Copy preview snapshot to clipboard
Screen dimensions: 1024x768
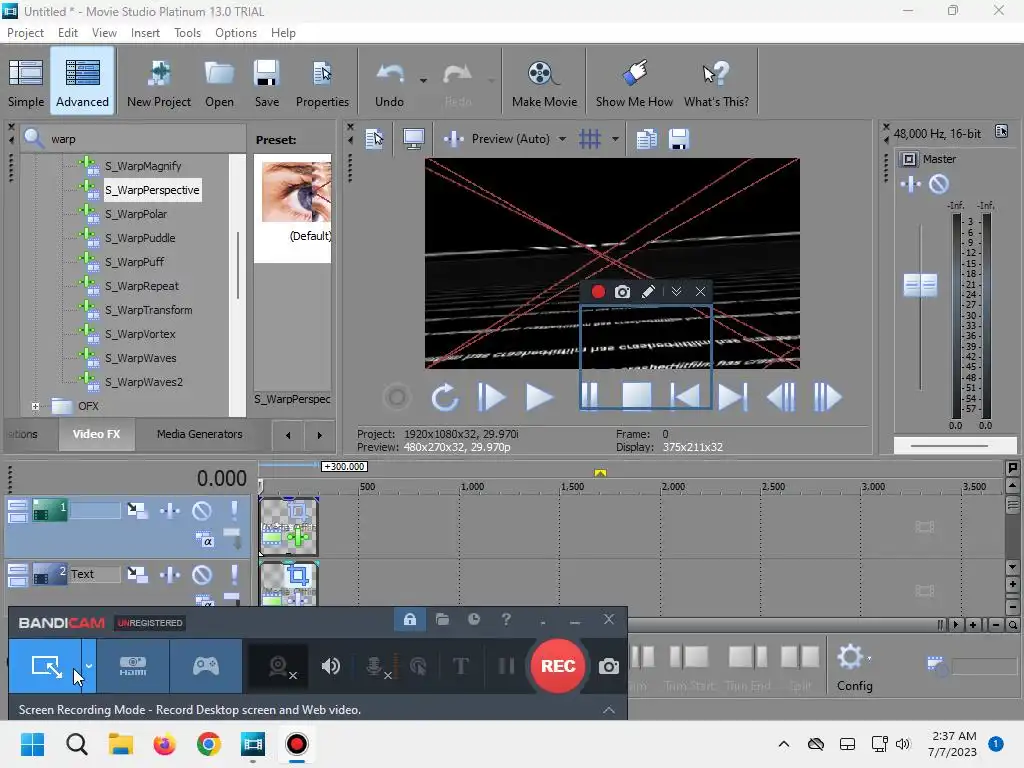coord(647,139)
